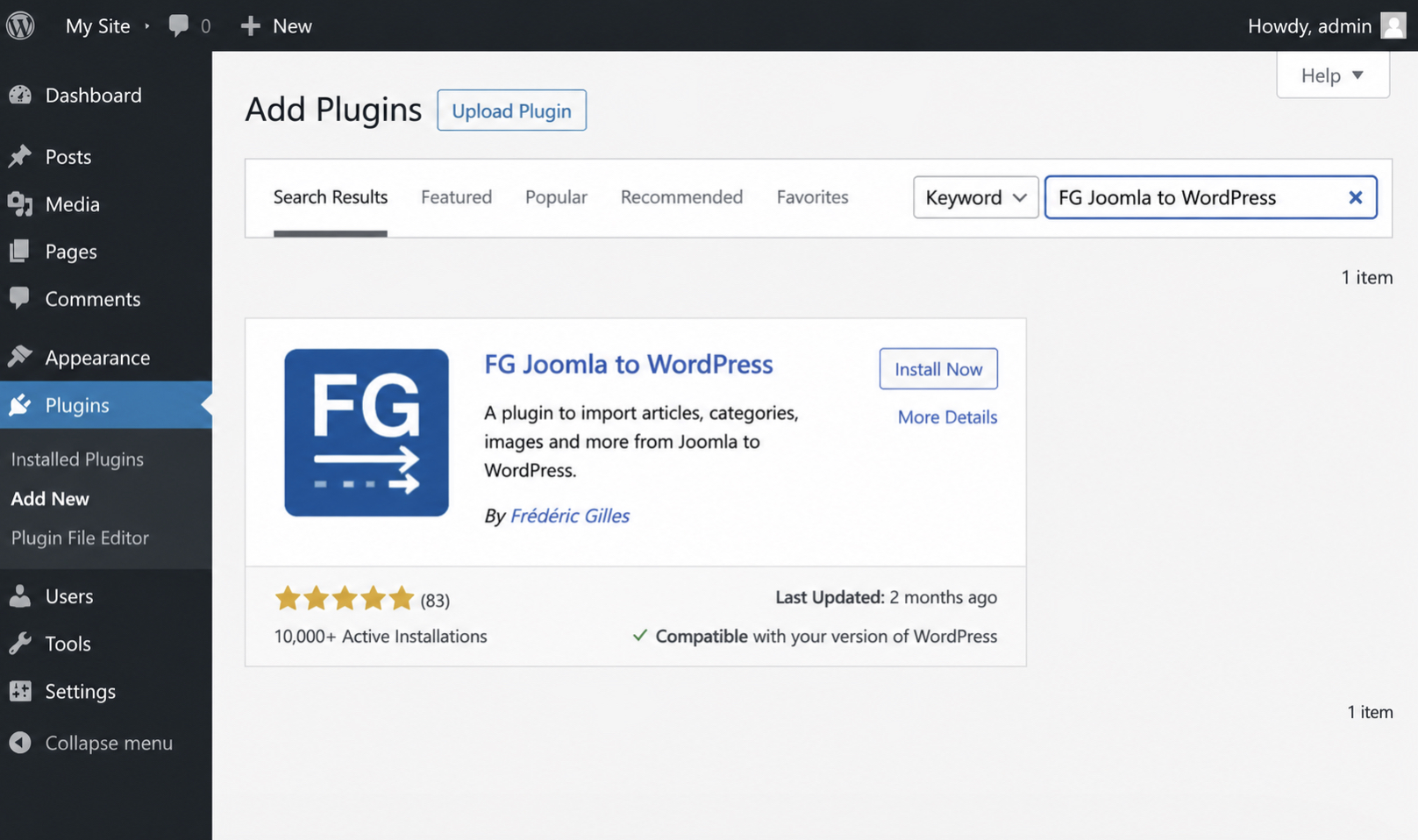Click the Plugins plug icon
1418x840 pixels.
tap(20, 405)
